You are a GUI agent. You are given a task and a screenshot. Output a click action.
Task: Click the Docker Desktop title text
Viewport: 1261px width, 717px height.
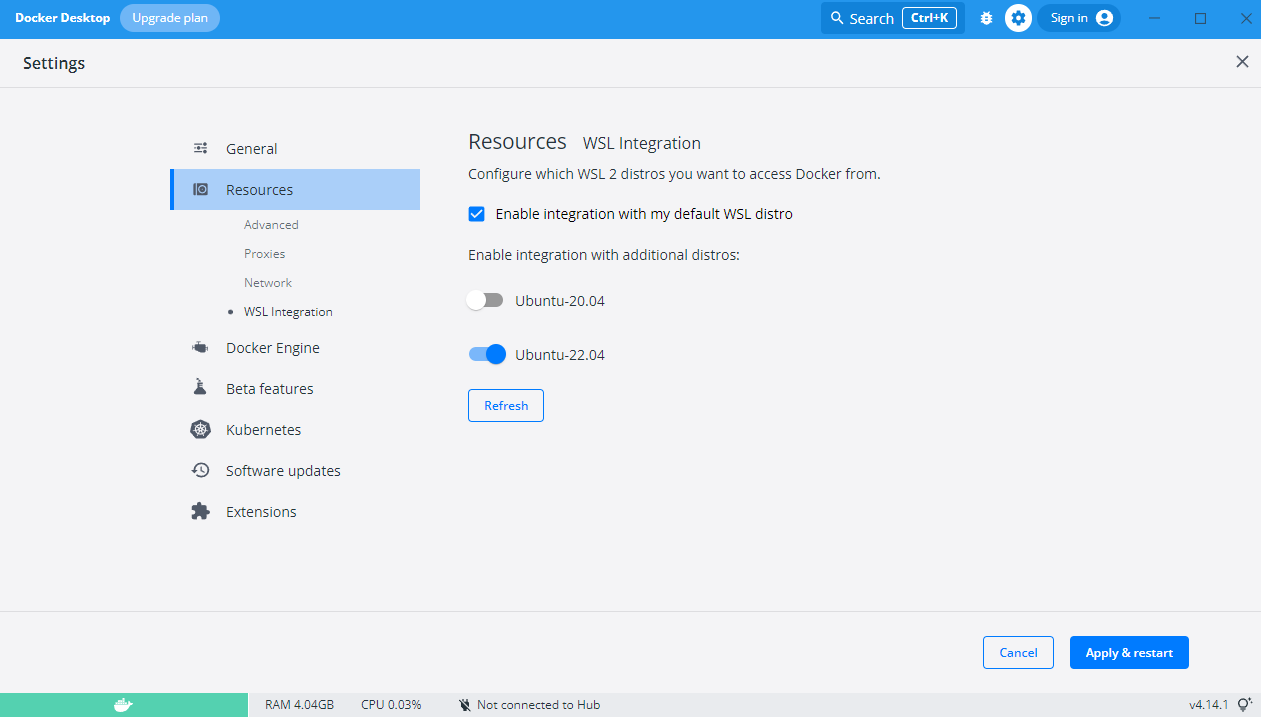[x=62, y=18]
